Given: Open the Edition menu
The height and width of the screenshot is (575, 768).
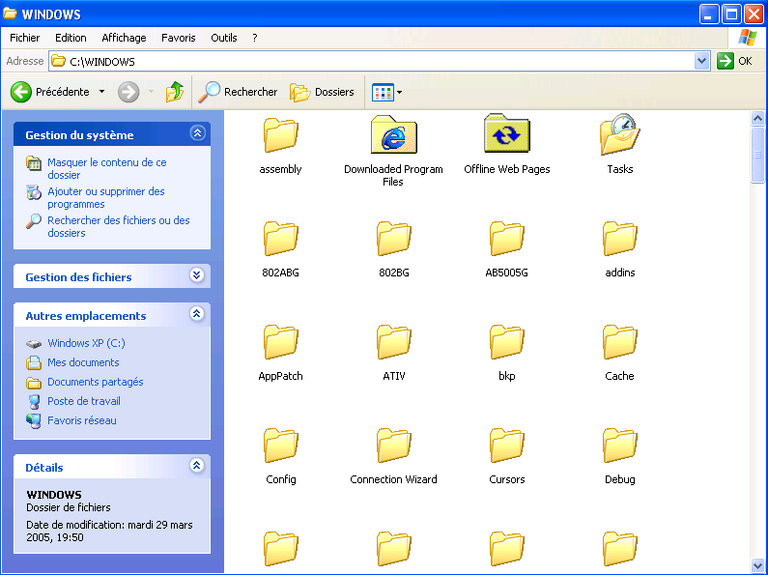Looking at the screenshot, I should [71, 38].
